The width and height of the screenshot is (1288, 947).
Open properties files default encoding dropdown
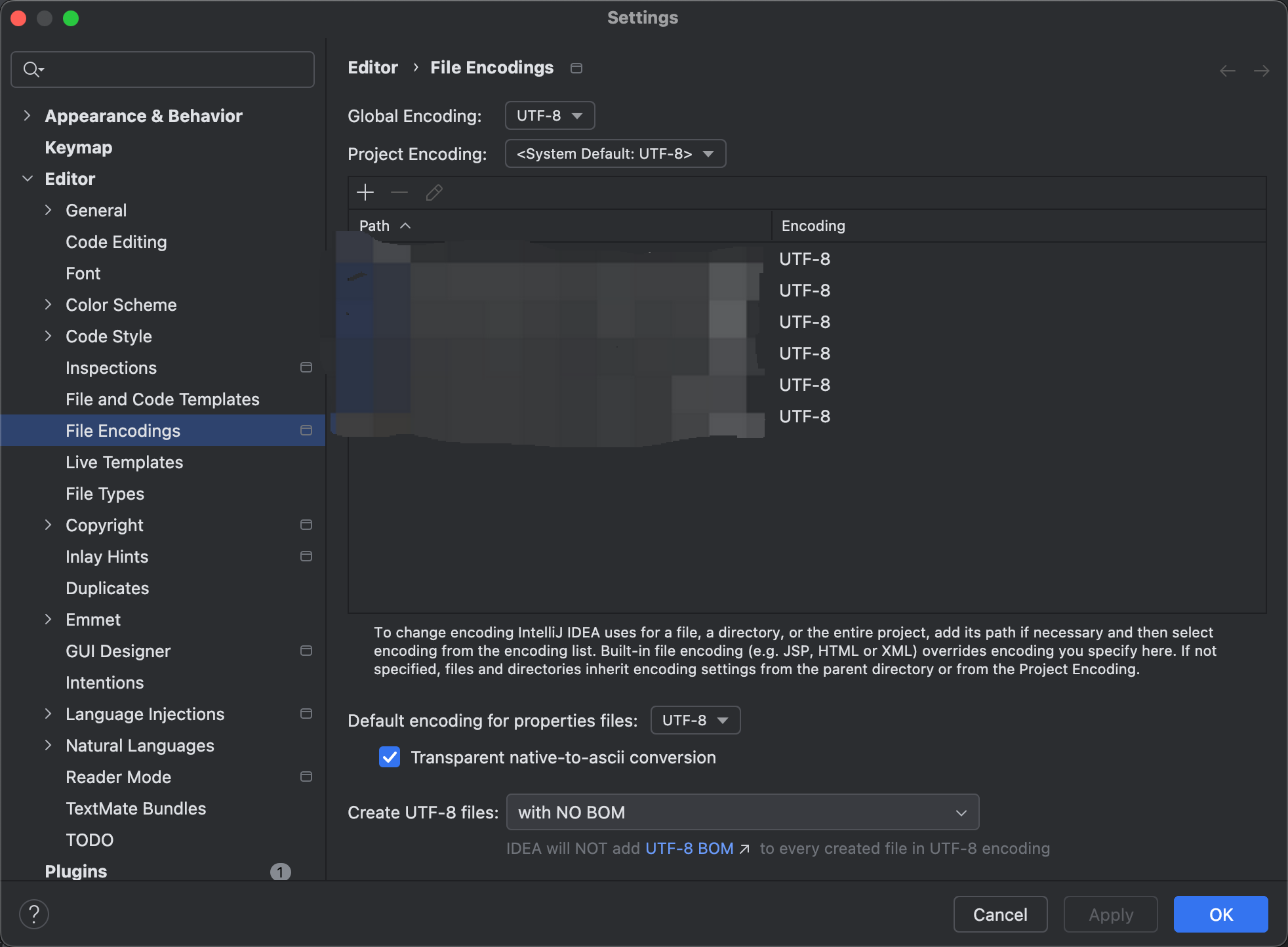[x=695, y=720]
